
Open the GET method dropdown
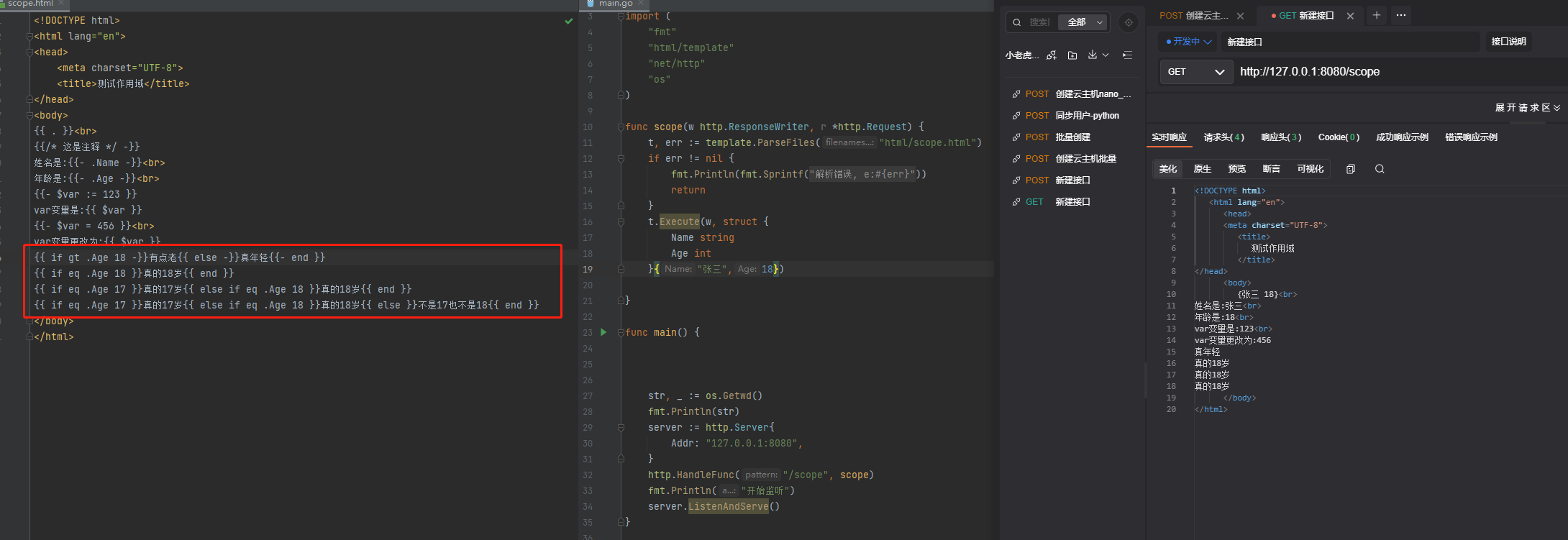pyautogui.click(x=1195, y=72)
